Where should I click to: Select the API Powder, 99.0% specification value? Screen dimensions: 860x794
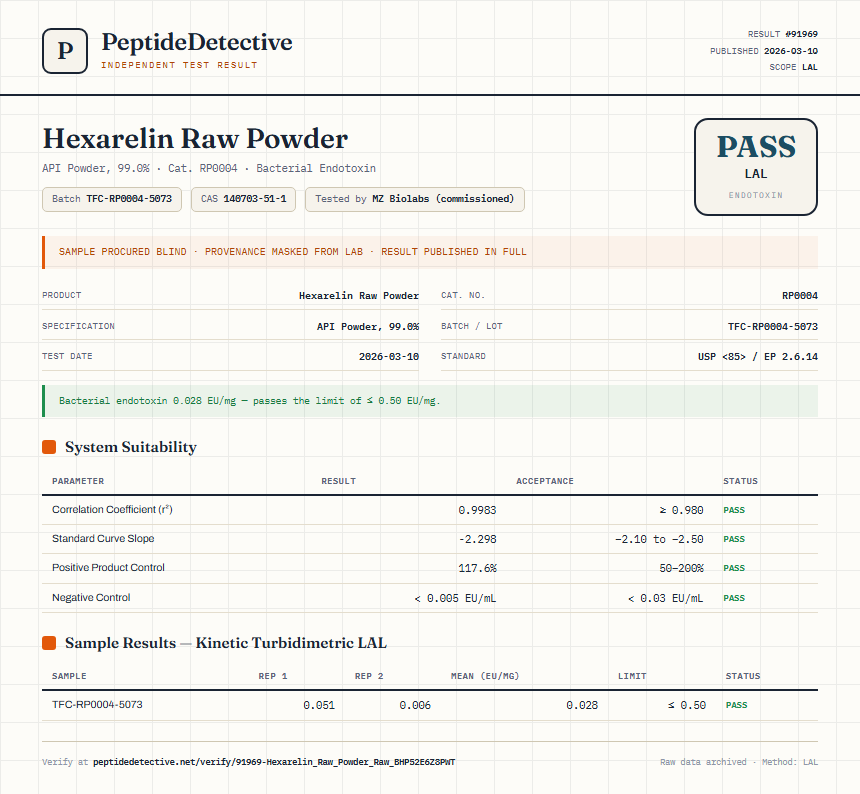(367, 326)
